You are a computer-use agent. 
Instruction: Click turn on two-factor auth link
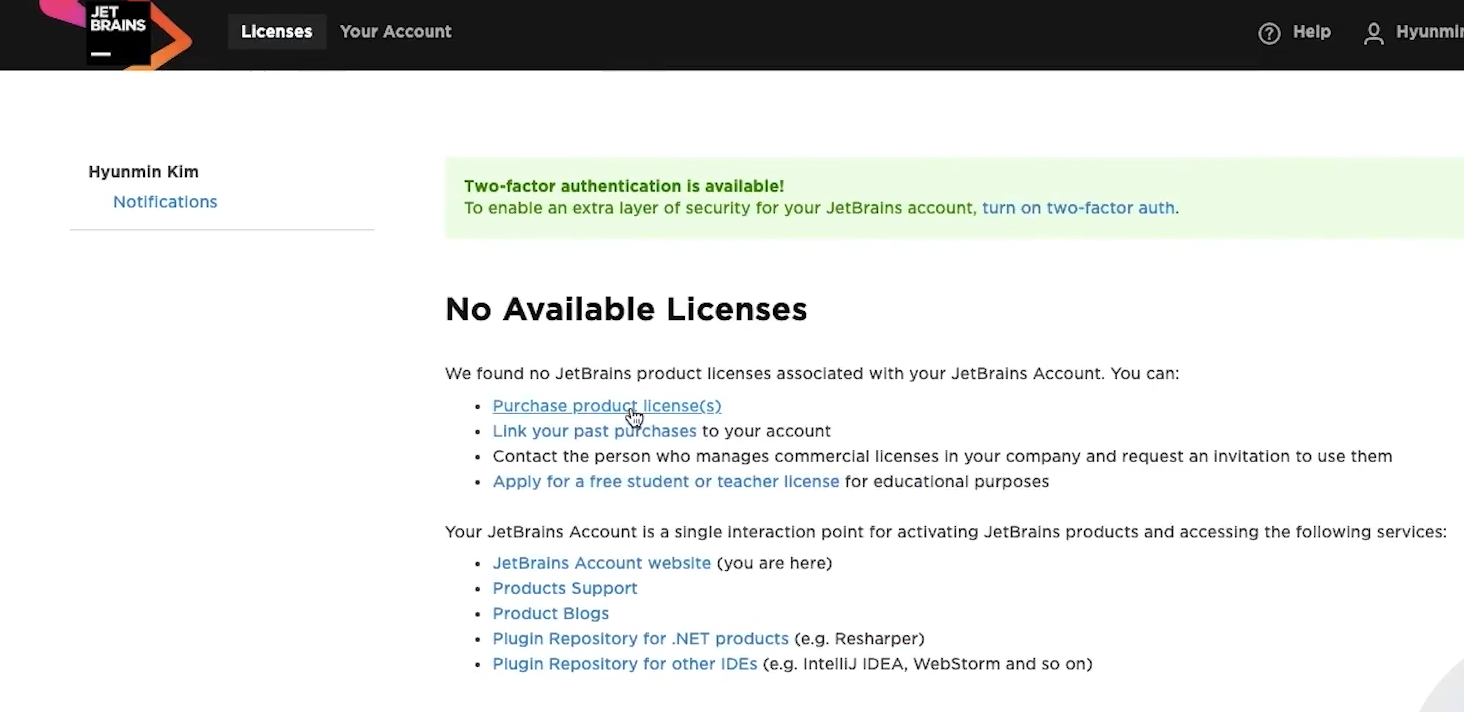pyautogui.click(x=1078, y=208)
